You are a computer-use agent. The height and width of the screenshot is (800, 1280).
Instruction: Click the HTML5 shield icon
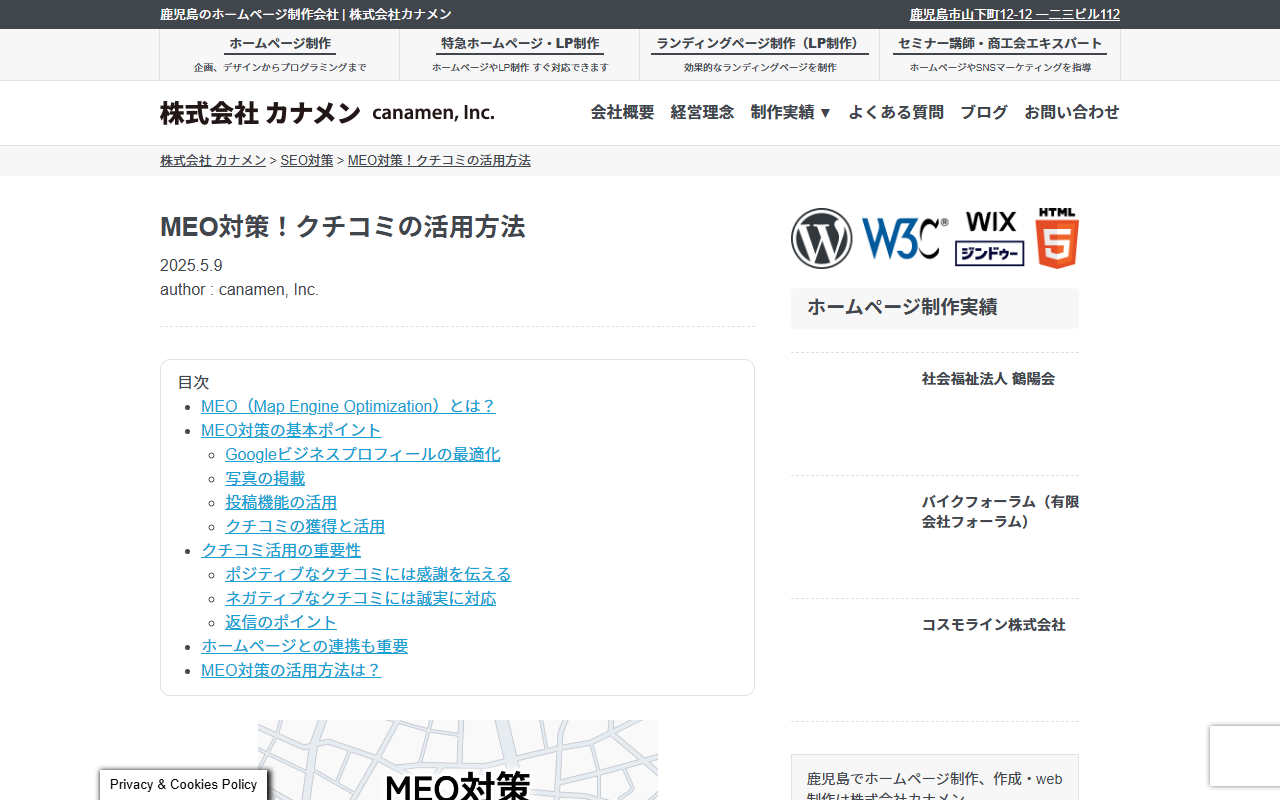[x=1057, y=238]
